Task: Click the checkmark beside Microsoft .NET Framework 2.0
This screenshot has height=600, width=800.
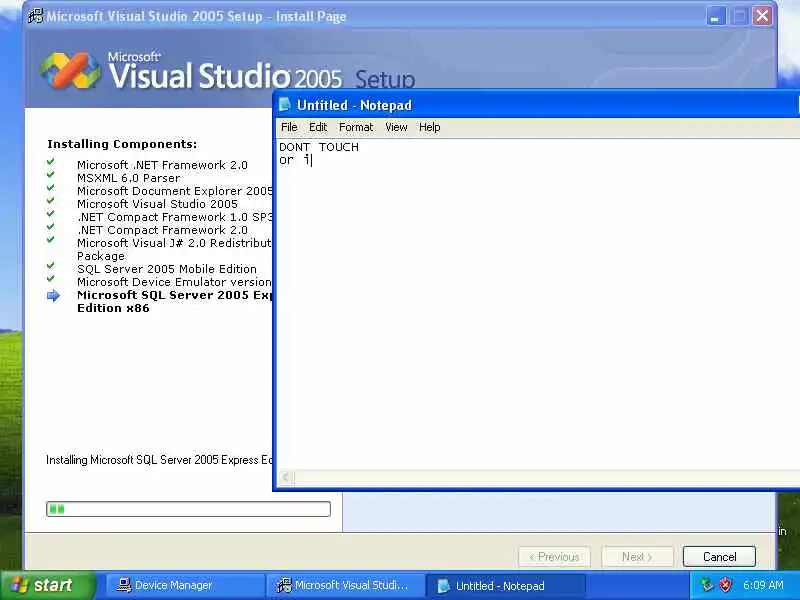Action: 51,162
